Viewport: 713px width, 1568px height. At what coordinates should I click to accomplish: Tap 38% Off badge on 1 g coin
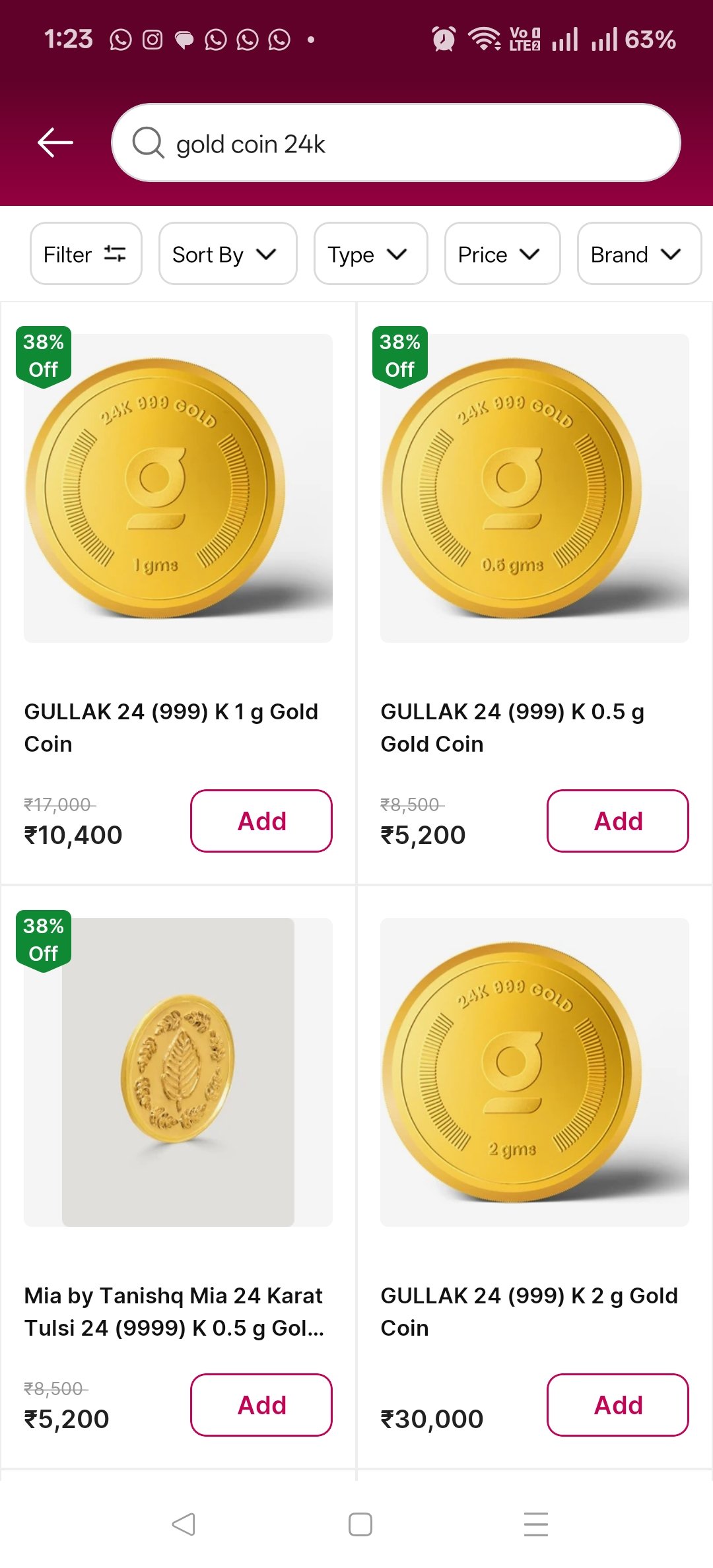pyautogui.click(x=44, y=356)
